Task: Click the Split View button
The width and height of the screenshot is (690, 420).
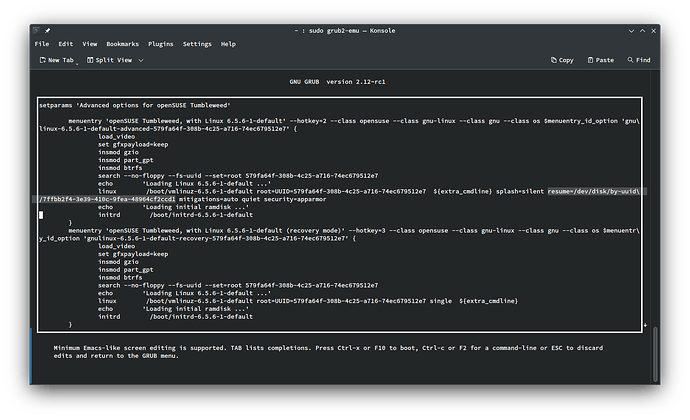Action: point(109,60)
